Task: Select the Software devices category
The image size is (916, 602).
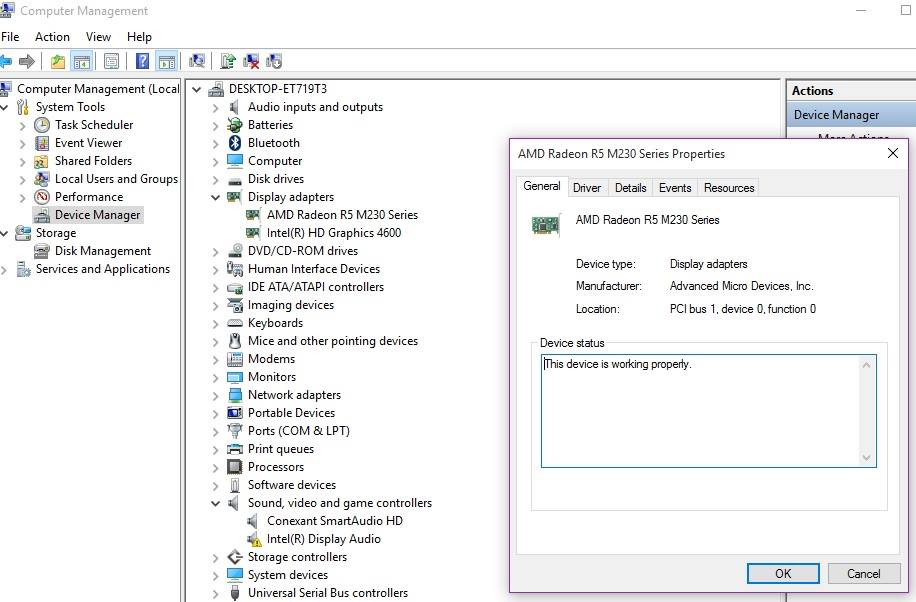Action: pyautogui.click(x=292, y=485)
